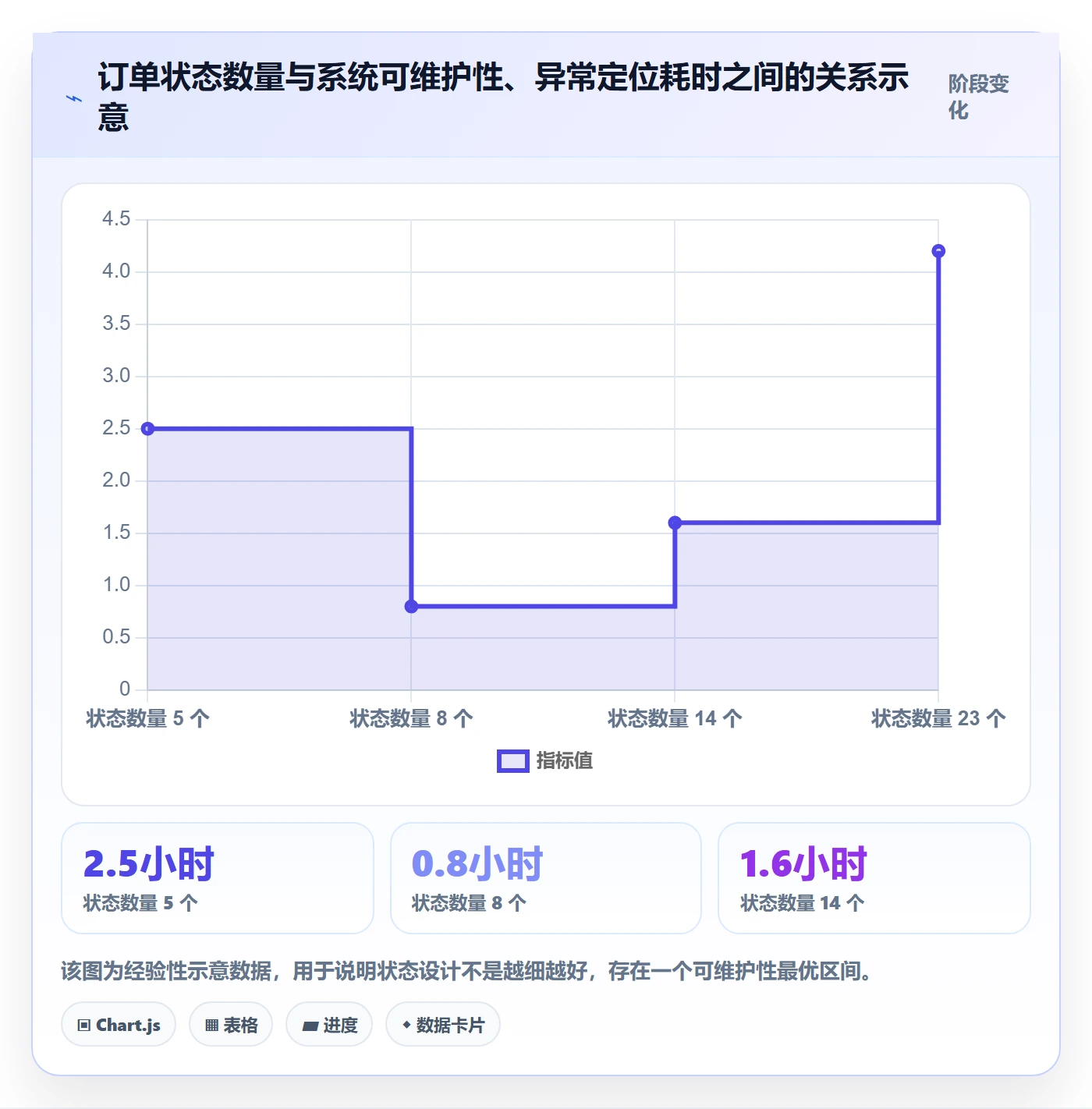This screenshot has width=1092, height=1109.
Task: Open the 2.5小时 data card
Action: point(218,878)
